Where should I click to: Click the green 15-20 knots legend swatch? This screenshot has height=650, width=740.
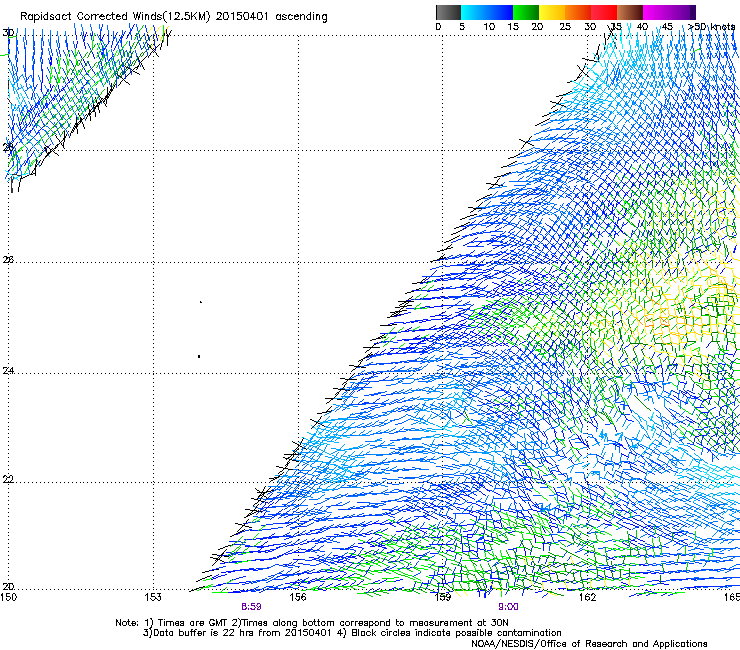[x=526, y=12]
